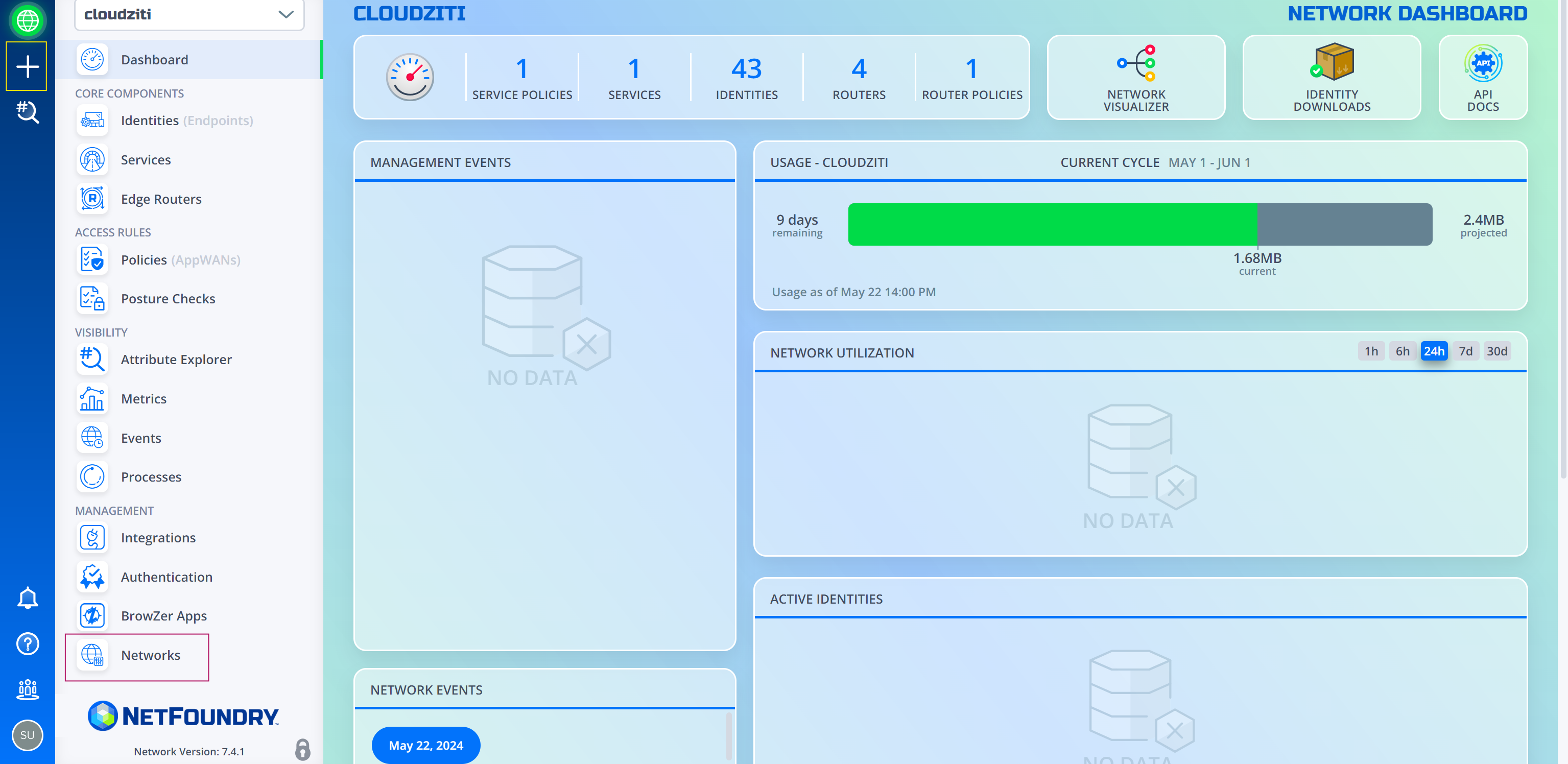Viewport: 1568px width, 764px height.
Task: Click the speedometer icon in stats card
Action: point(410,77)
